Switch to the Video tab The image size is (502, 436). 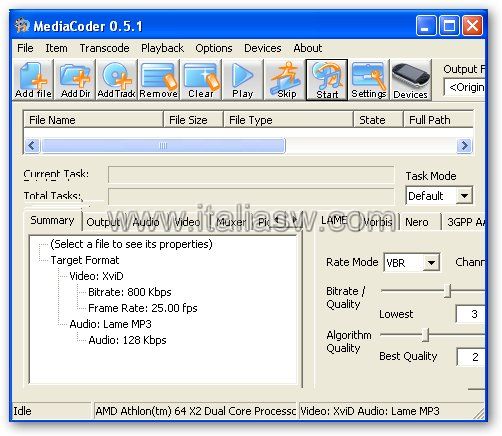[x=187, y=222]
